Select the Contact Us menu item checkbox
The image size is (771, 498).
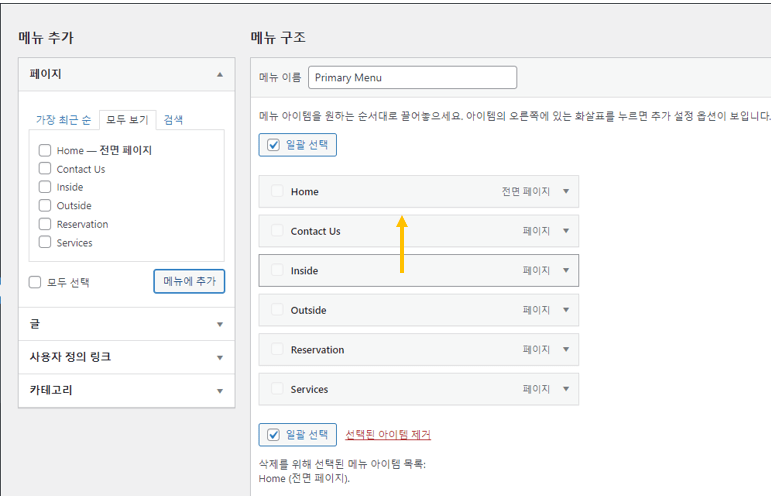(x=277, y=230)
